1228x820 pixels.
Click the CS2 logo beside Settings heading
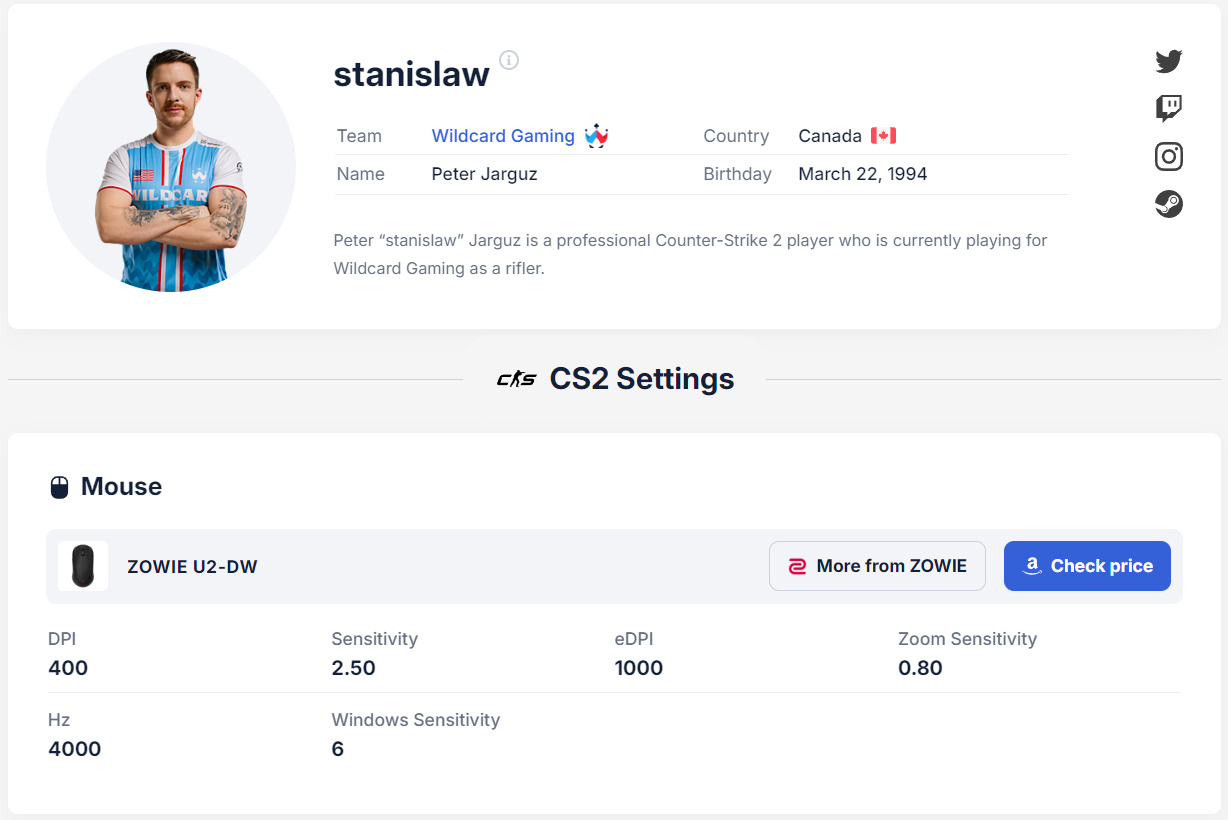(x=516, y=379)
